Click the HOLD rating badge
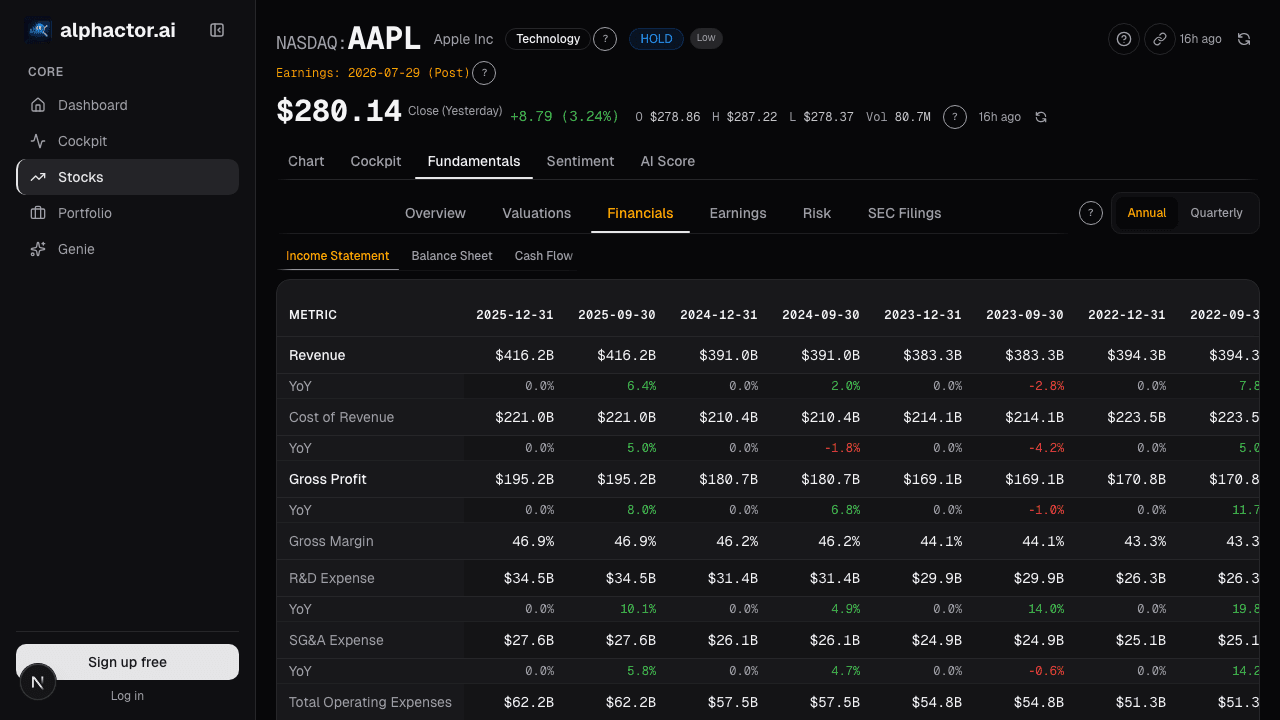Viewport: 1280px width, 720px height. 656,39
